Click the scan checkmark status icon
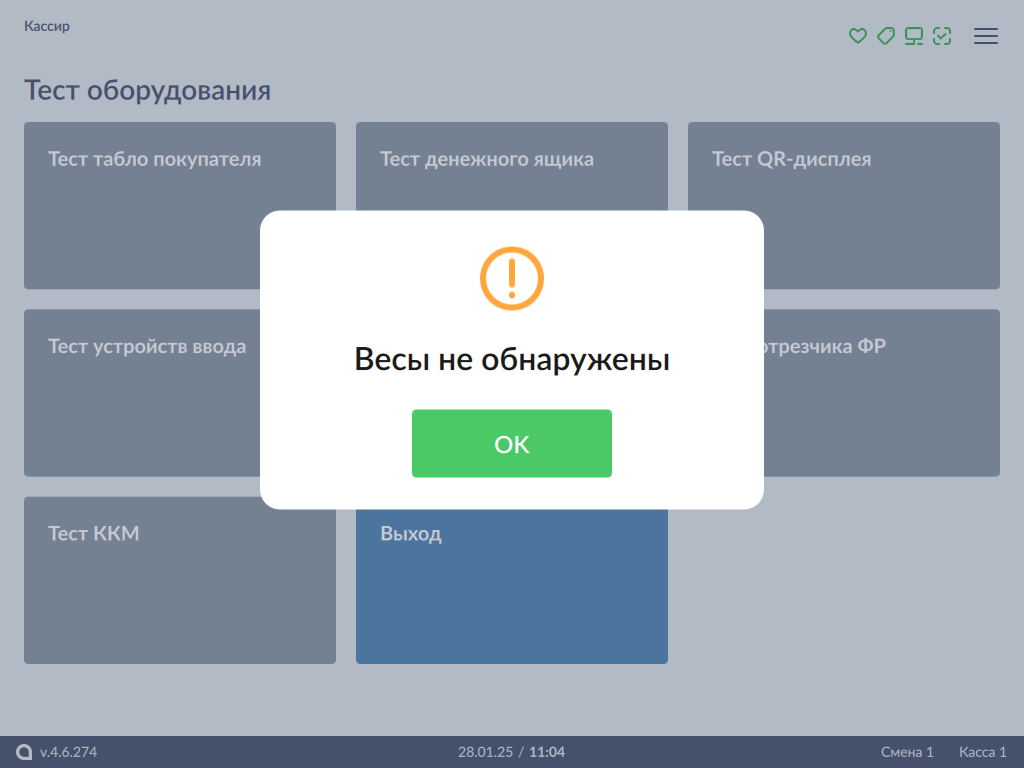Image resolution: width=1024 pixels, height=768 pixels. tap(941, 36)
